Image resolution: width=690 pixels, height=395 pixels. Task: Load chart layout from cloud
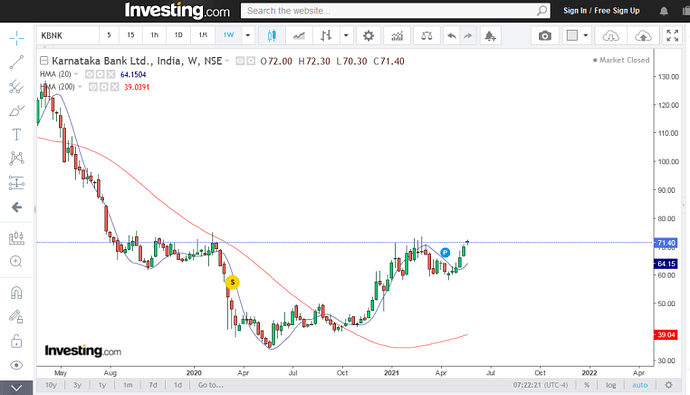tap(610, 36)
